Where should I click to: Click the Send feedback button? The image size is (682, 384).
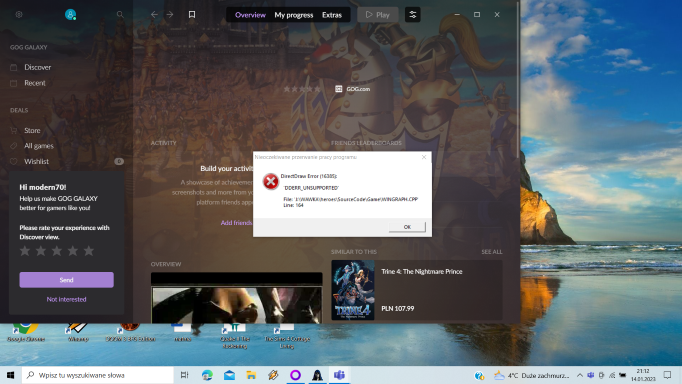pos(67,280)
